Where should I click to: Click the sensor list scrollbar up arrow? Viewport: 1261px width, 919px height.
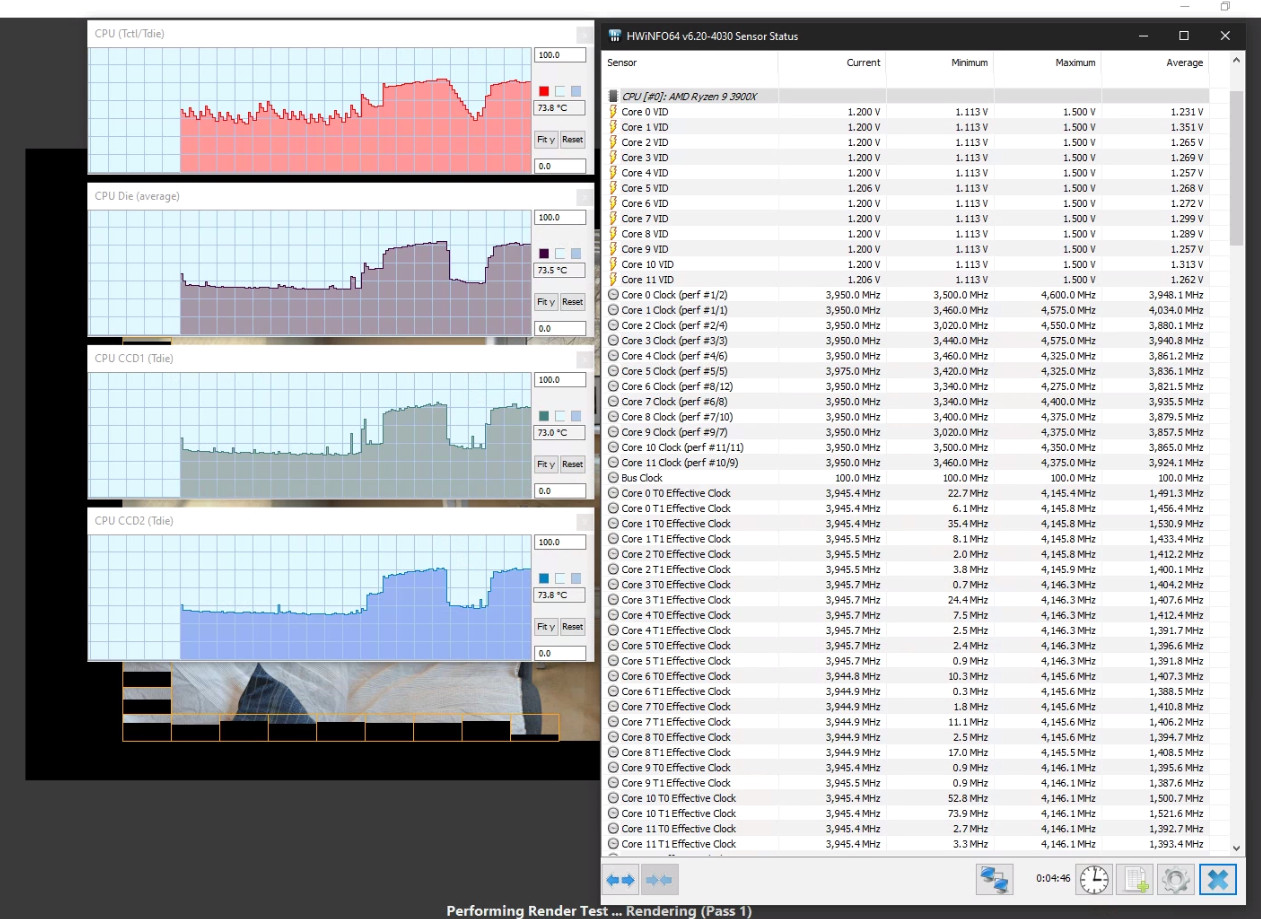(1237, 62)
